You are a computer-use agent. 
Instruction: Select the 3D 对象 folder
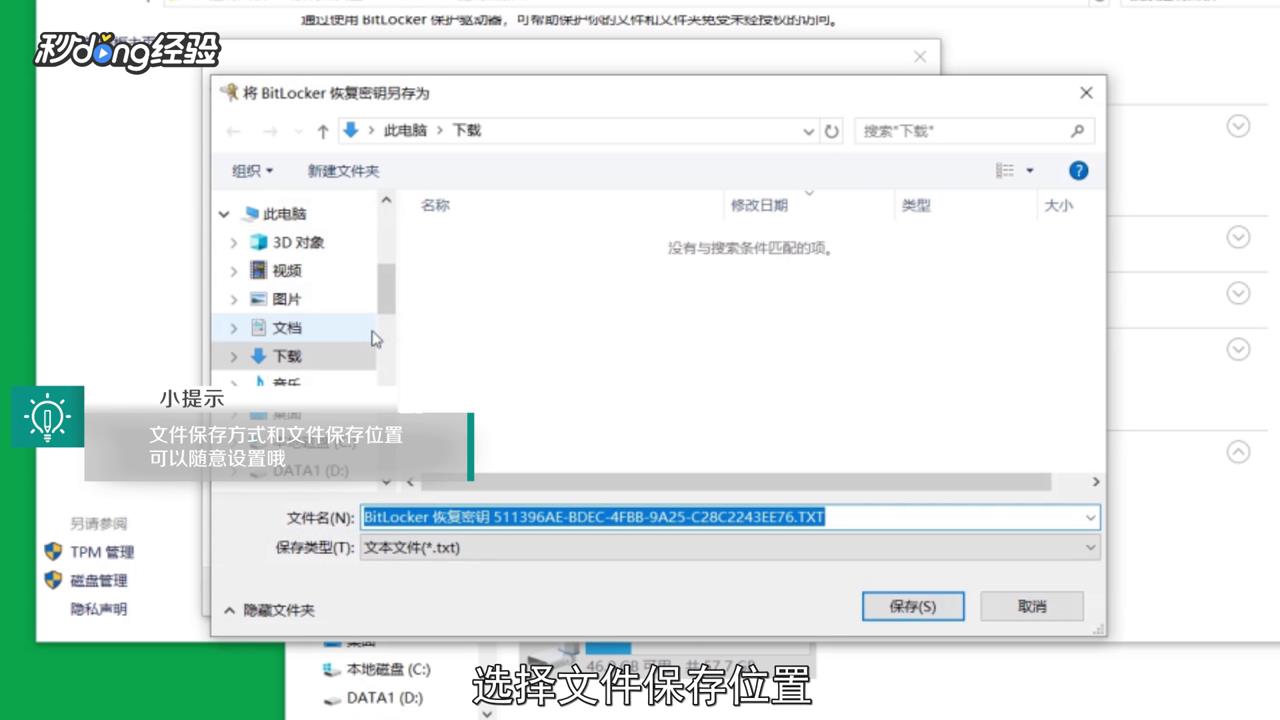pyautogui.click(x=298, y=242)
